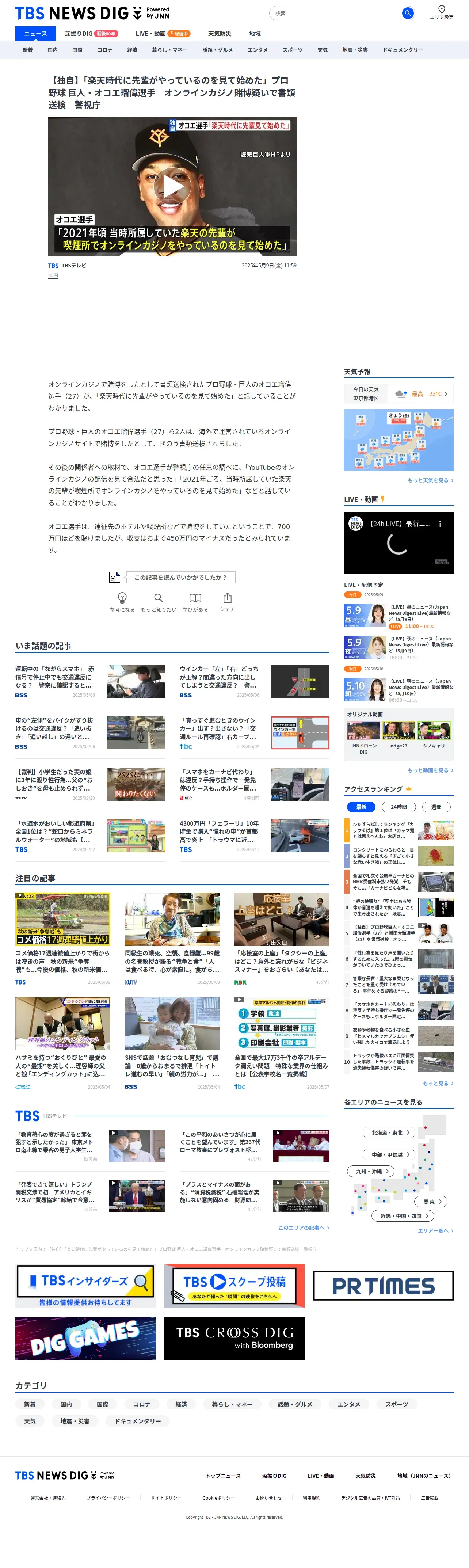The height and width of the screenshot is (1568, 469).
Task: Click the 24h LIVE video player
Action: pyautogui.click(x=399, y=543)
